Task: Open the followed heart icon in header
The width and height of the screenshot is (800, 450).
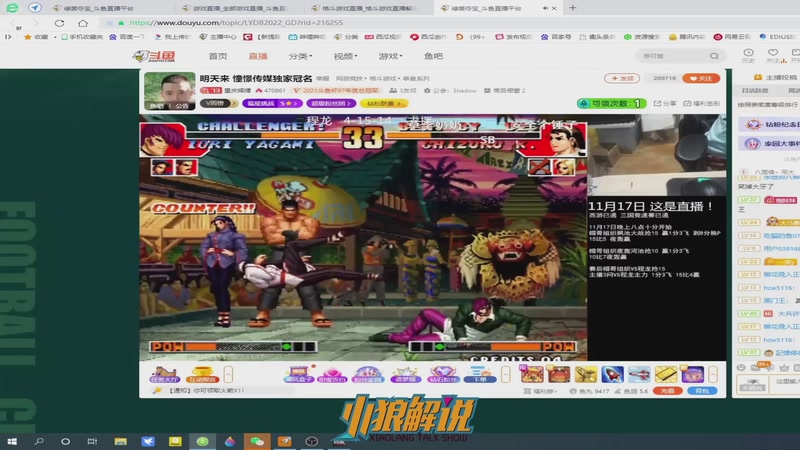Action: [x=773, y=53]
